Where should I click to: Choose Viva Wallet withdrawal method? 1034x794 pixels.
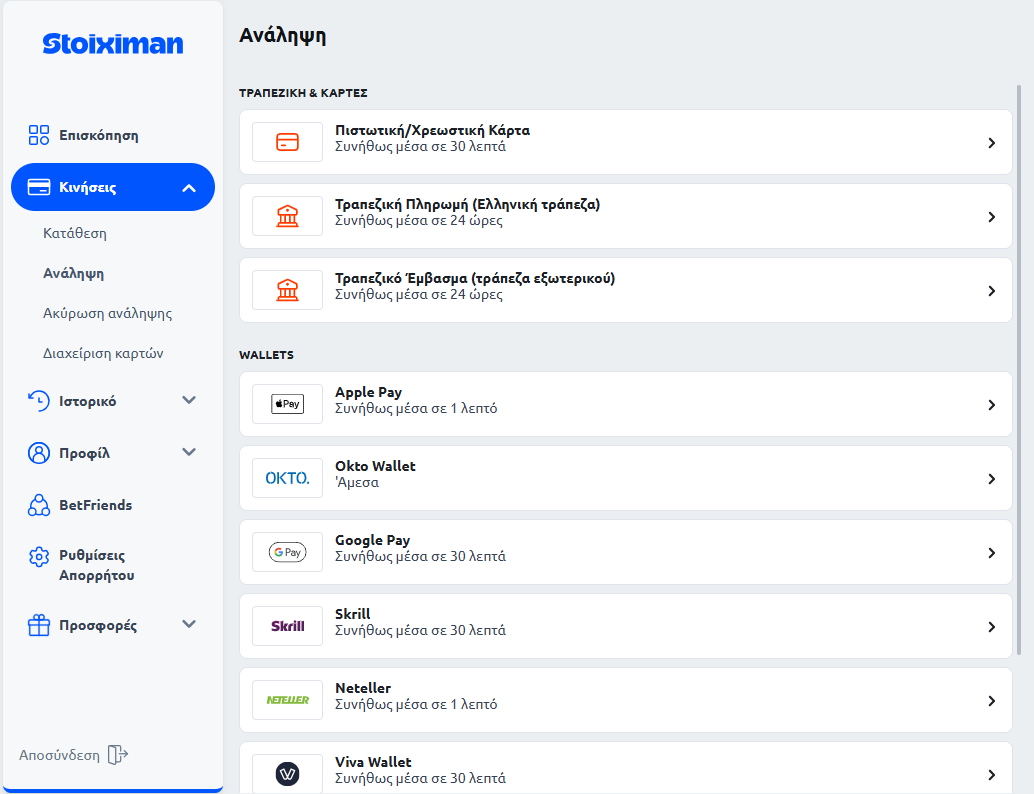(x=625, y=771)
